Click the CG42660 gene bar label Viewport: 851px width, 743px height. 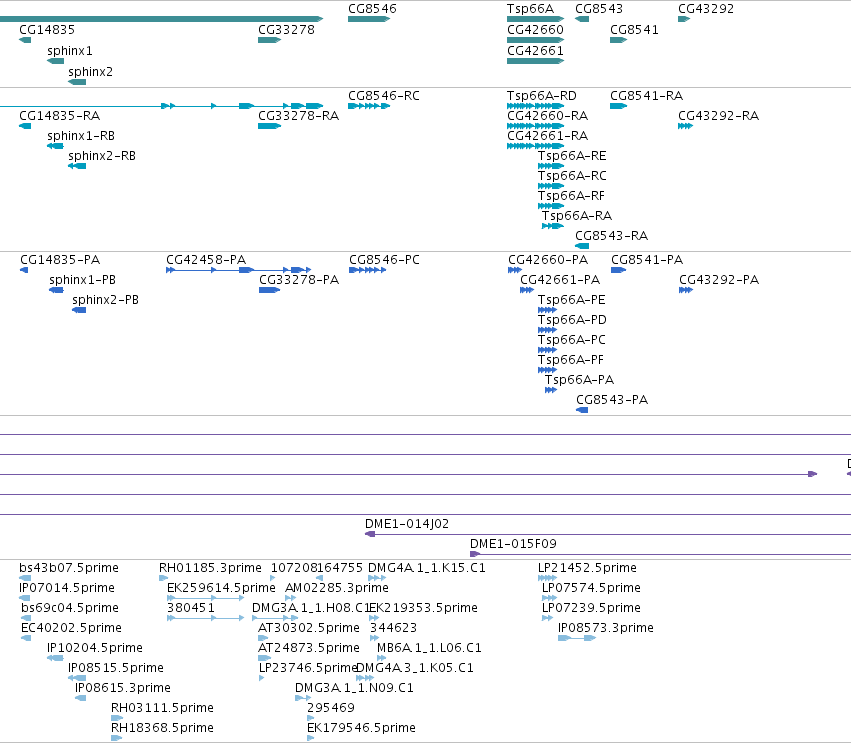535,30
